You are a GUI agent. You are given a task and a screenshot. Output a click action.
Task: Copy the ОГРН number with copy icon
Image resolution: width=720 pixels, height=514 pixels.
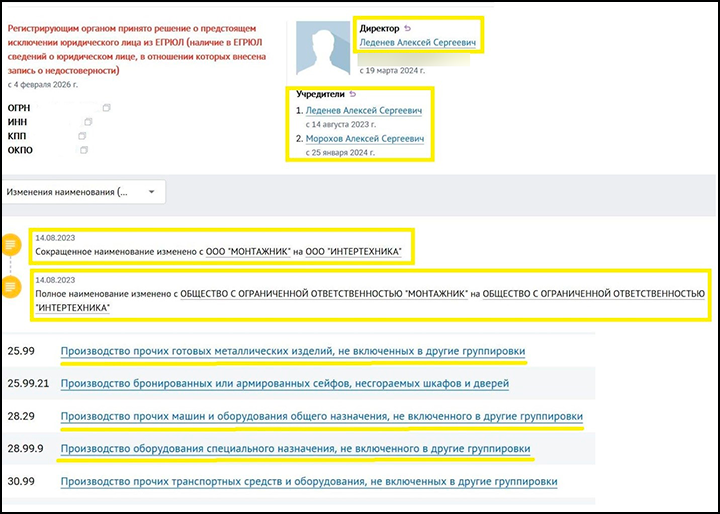pyautogui.click(x=106, y=107)
